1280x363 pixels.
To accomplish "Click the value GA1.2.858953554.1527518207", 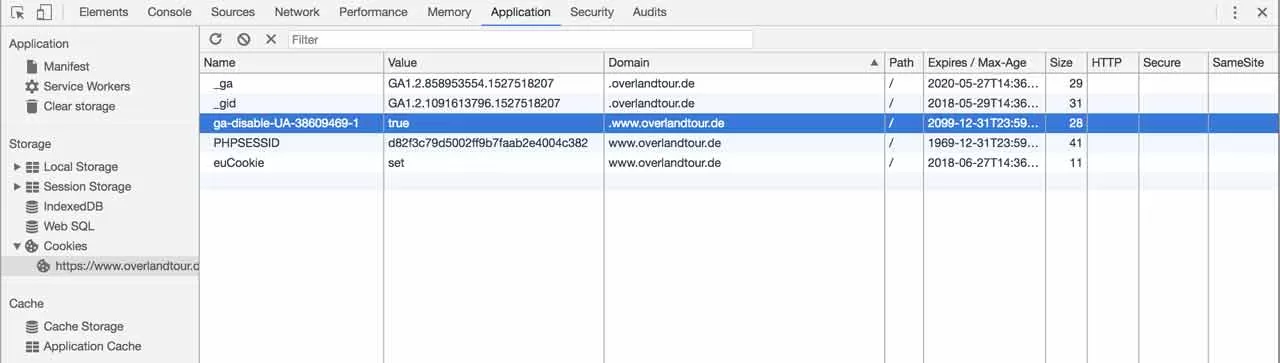I will coord(471,83).
